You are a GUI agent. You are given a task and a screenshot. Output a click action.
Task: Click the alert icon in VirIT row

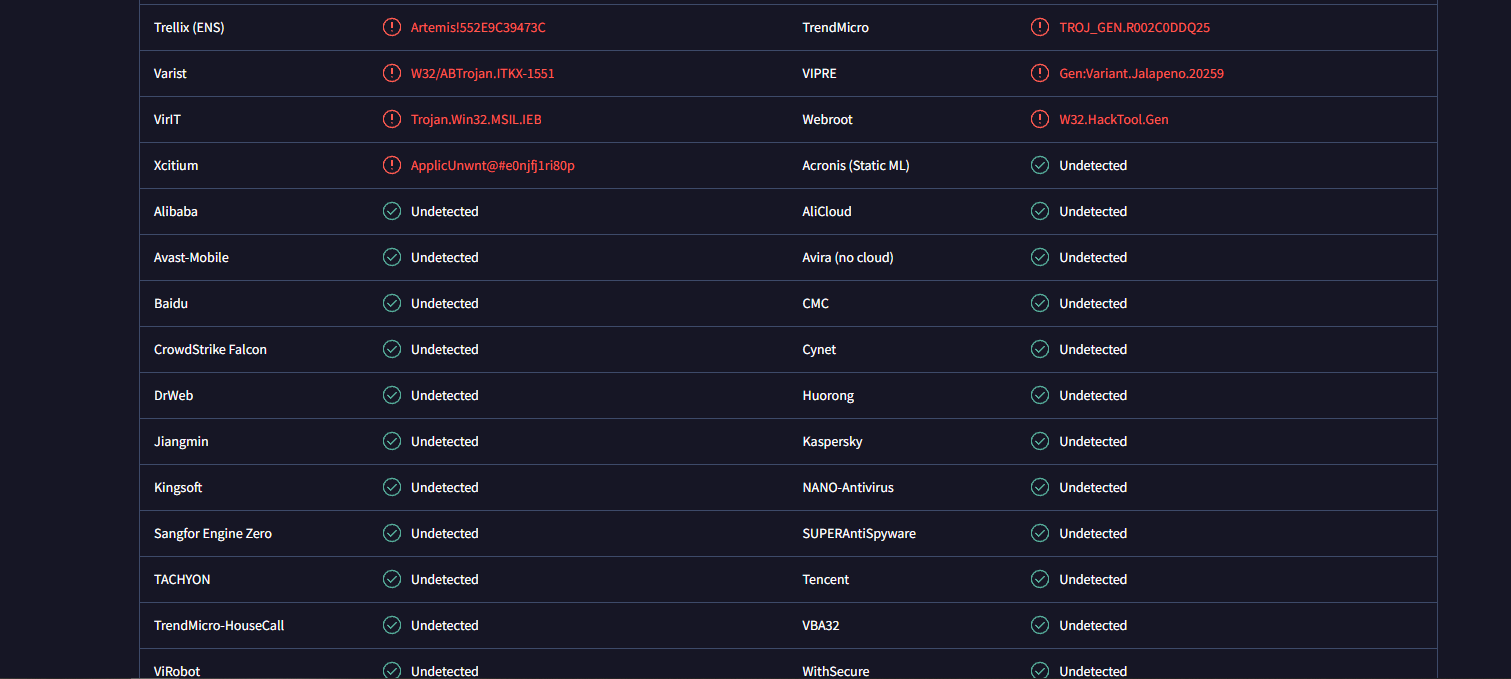click(x=392, y=119)
